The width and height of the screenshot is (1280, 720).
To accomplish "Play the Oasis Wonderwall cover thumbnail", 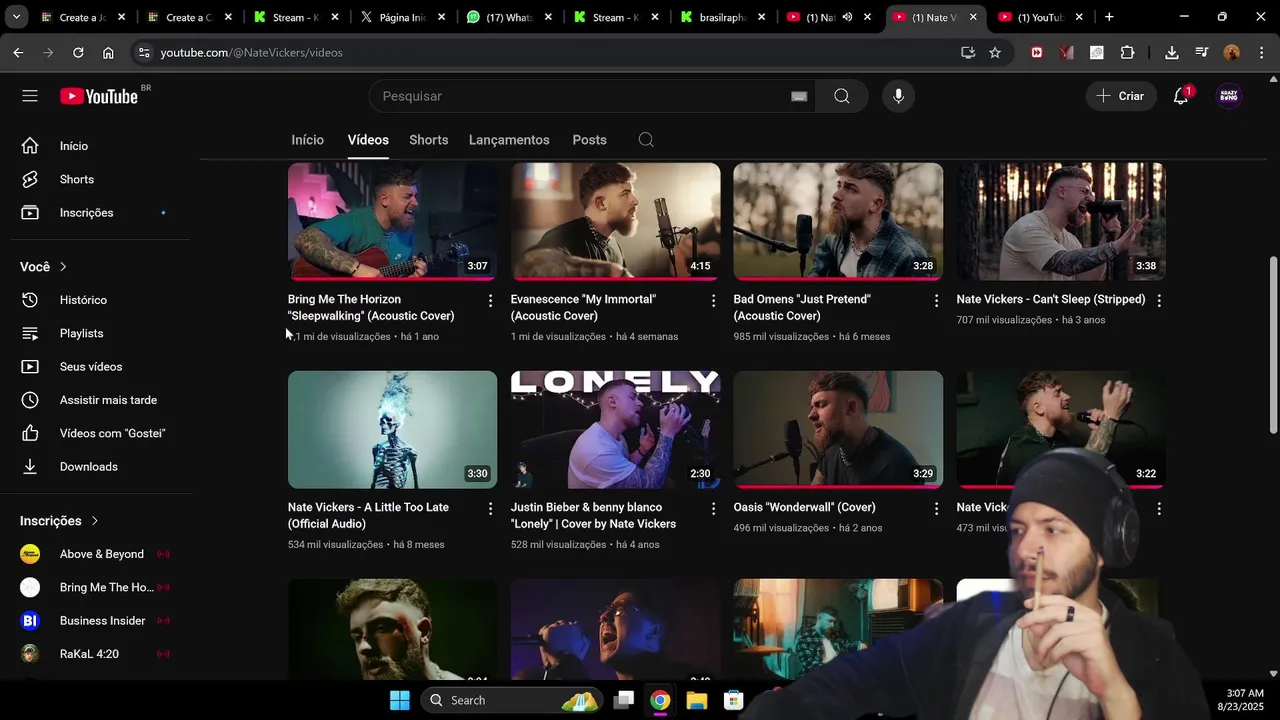I will (838, 430).
